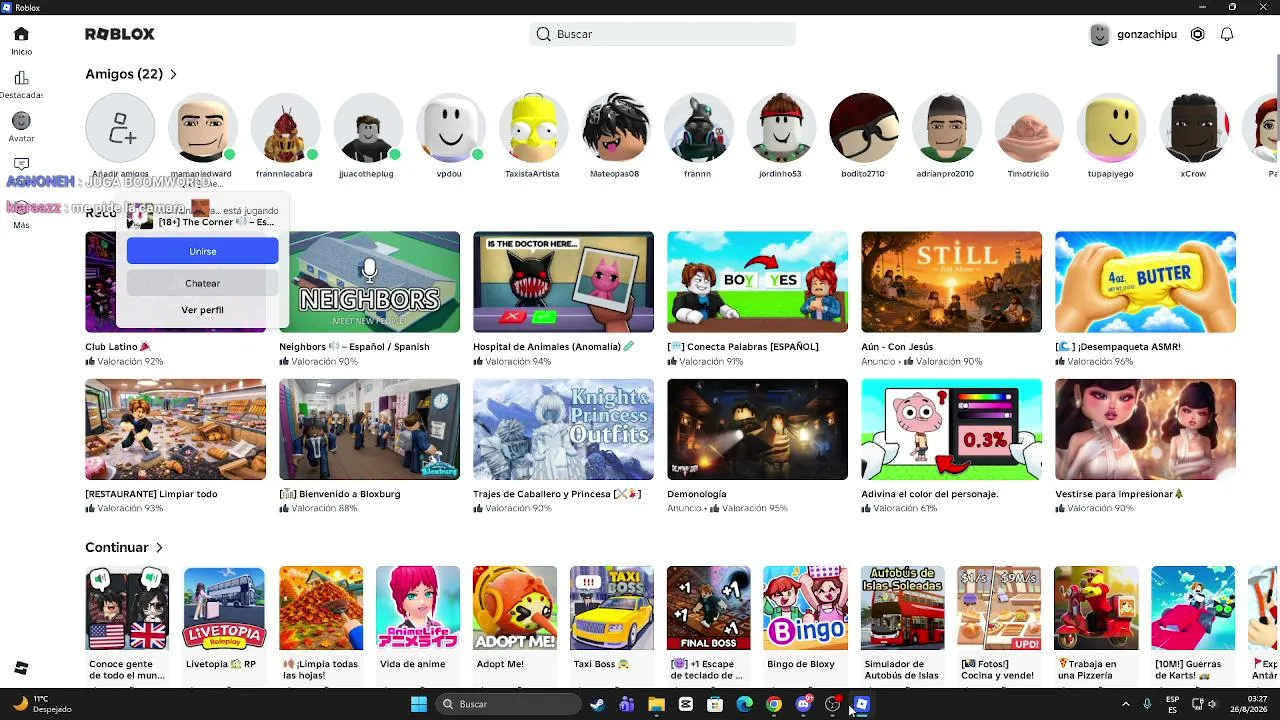This screenshot has width=1280, height=720.
Task: Open Windows Start menu
Action: pyautogui.click(x=419, y=704)
